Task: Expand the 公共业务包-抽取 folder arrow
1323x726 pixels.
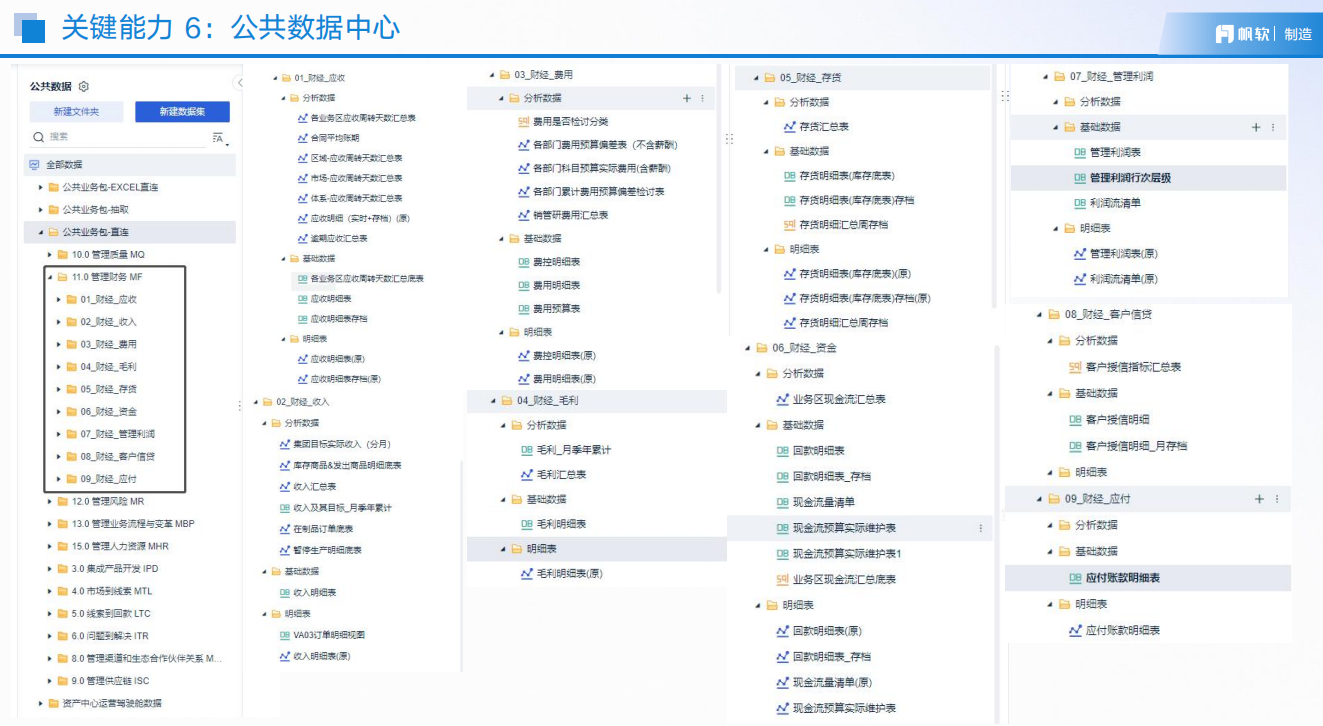Action: tap(41, 210)
